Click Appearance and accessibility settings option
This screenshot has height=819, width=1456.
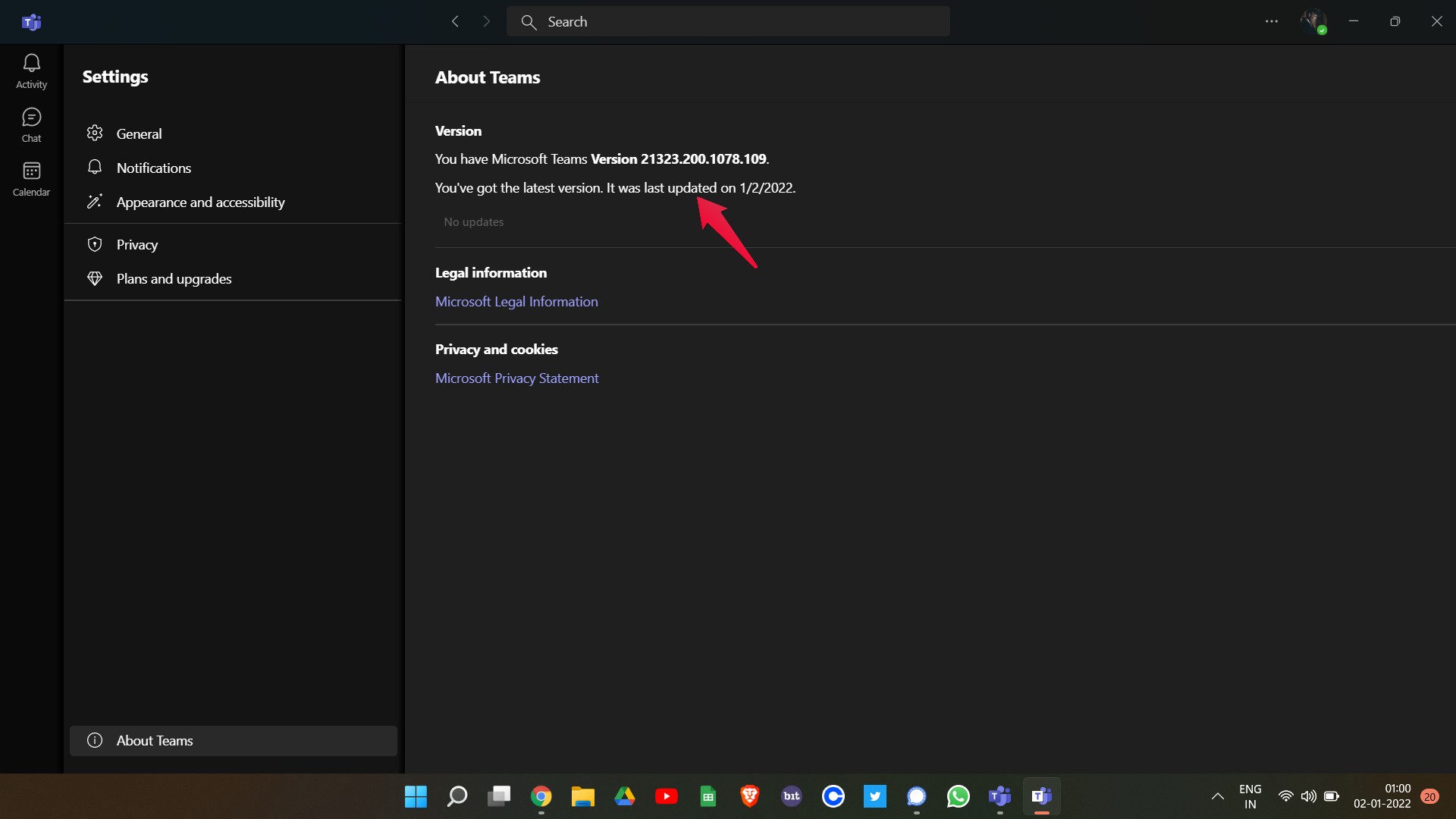point(201,201)
